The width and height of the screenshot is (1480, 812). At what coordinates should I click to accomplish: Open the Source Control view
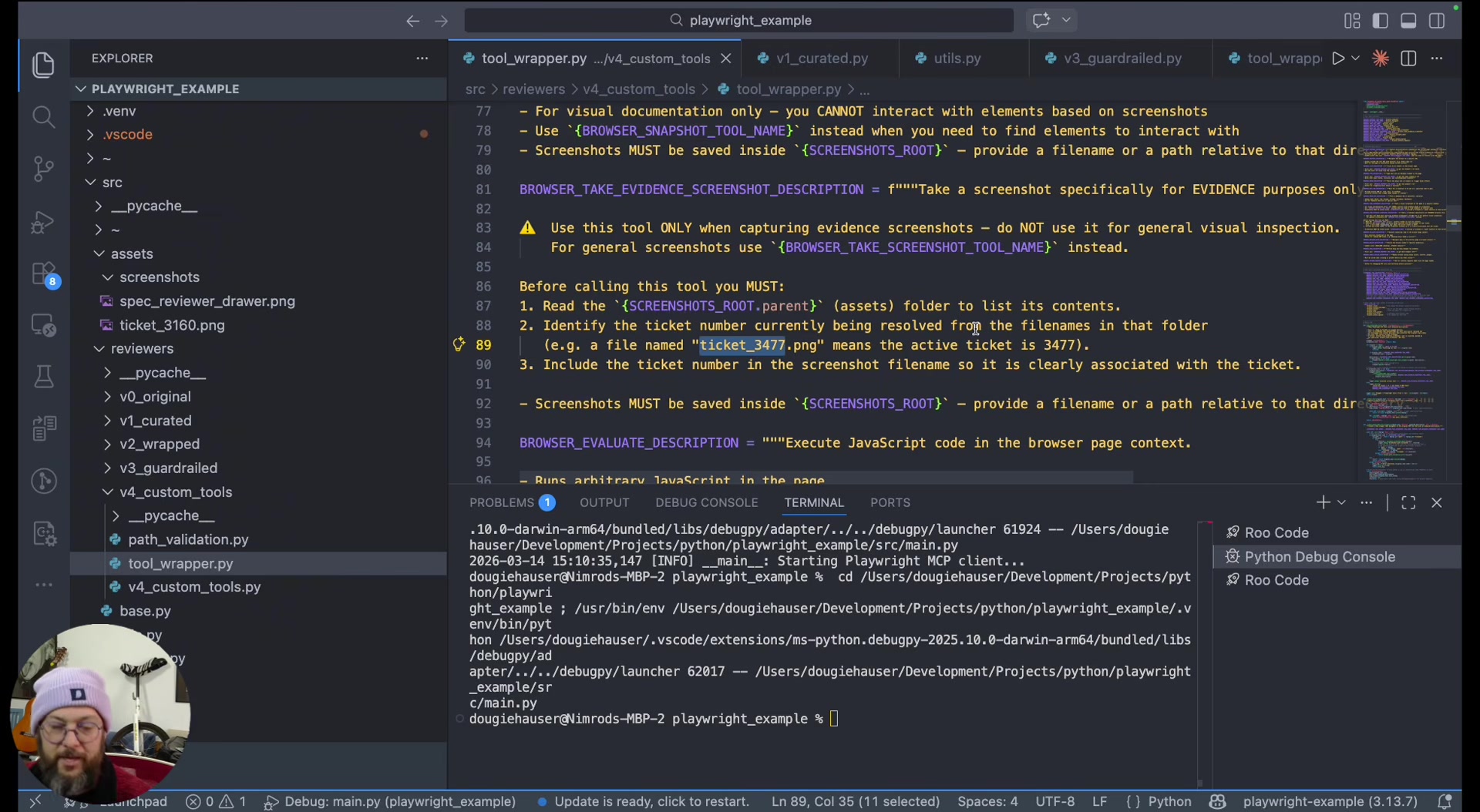(x=43, y=169)
